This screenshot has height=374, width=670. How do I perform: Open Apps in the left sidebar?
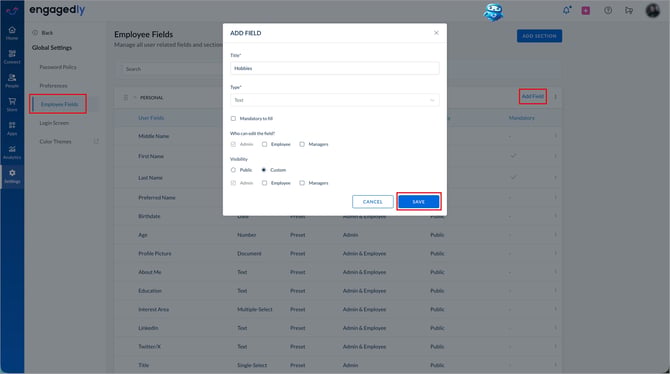12,129
